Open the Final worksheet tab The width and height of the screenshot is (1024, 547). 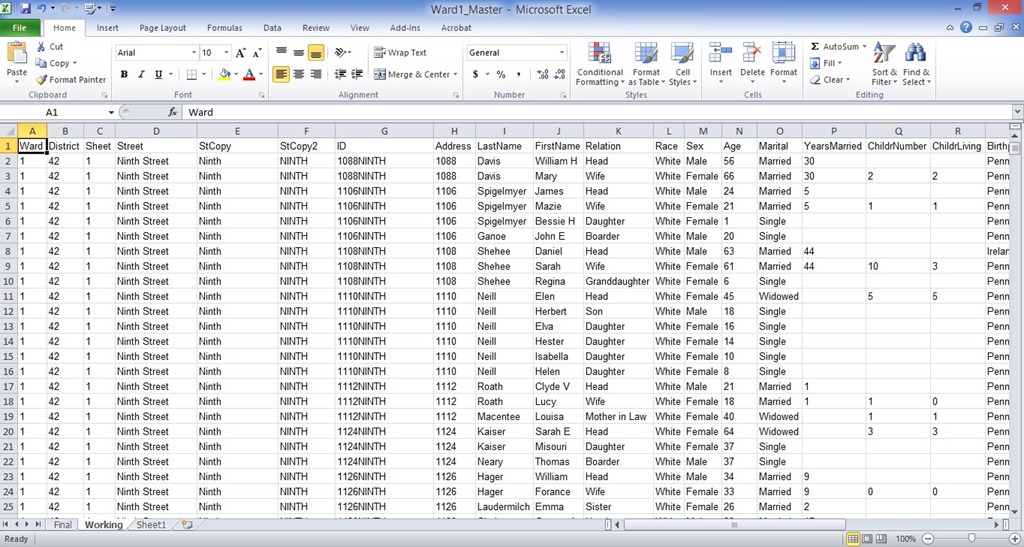[62, 524]
